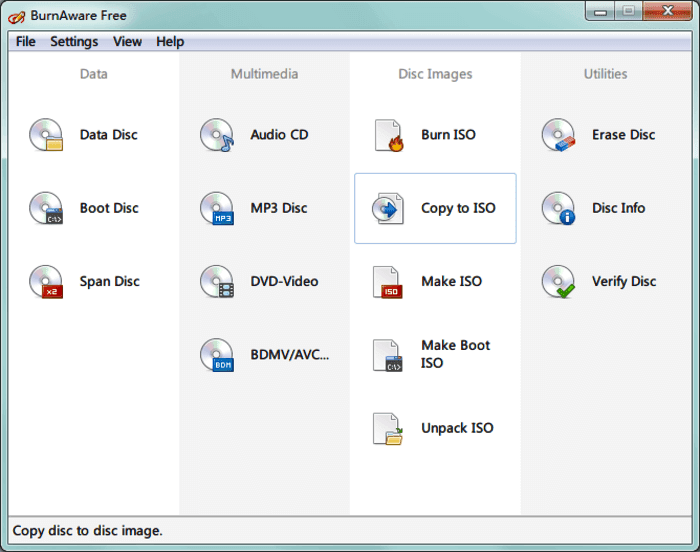Click the status bar text Copy disc to disc image
Image resolution: width=700 pixels, height=552 pixels.
pyautogui.click(x=88, y=531)
